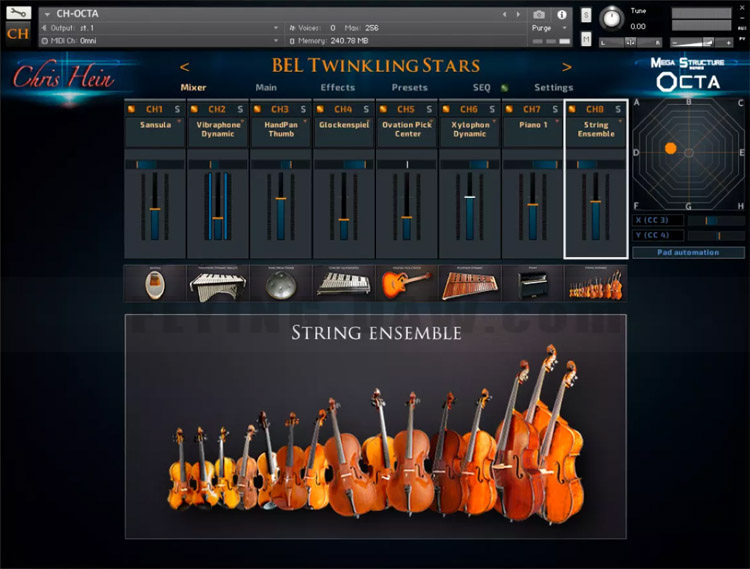Click previous instrument arrow in header
Screen dimensions: 750x569
tap(504, 14)
